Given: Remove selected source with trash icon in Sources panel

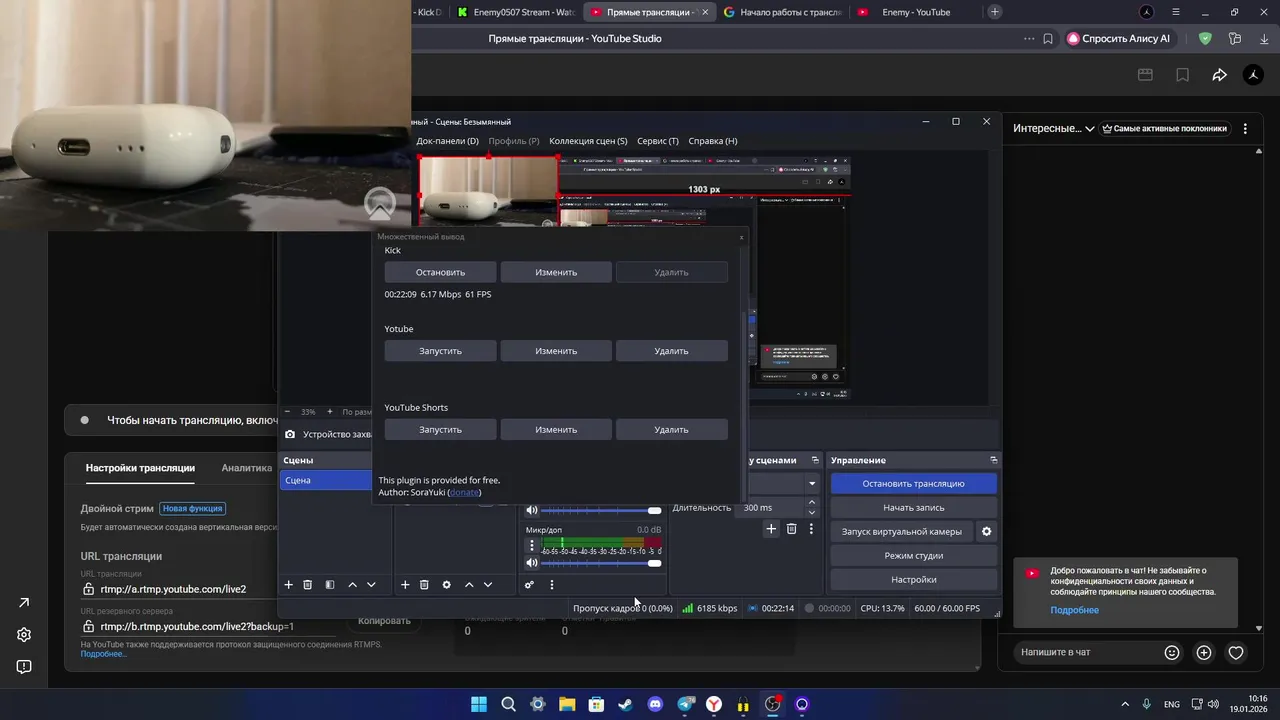Looking at the screenshot, I should click(424, 585).
